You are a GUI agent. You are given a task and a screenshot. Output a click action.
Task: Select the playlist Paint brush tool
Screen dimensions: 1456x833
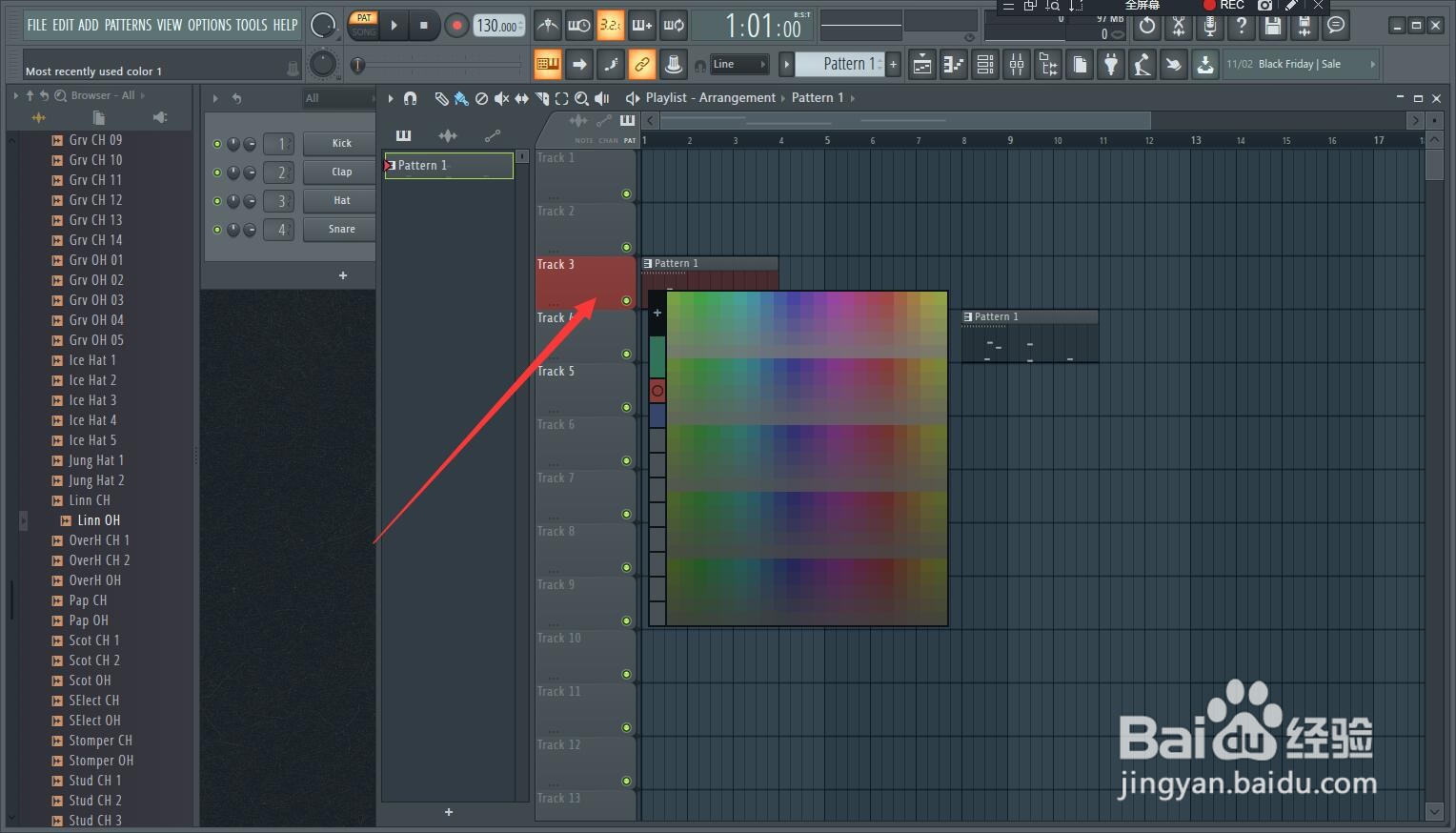tap(461, 98)
